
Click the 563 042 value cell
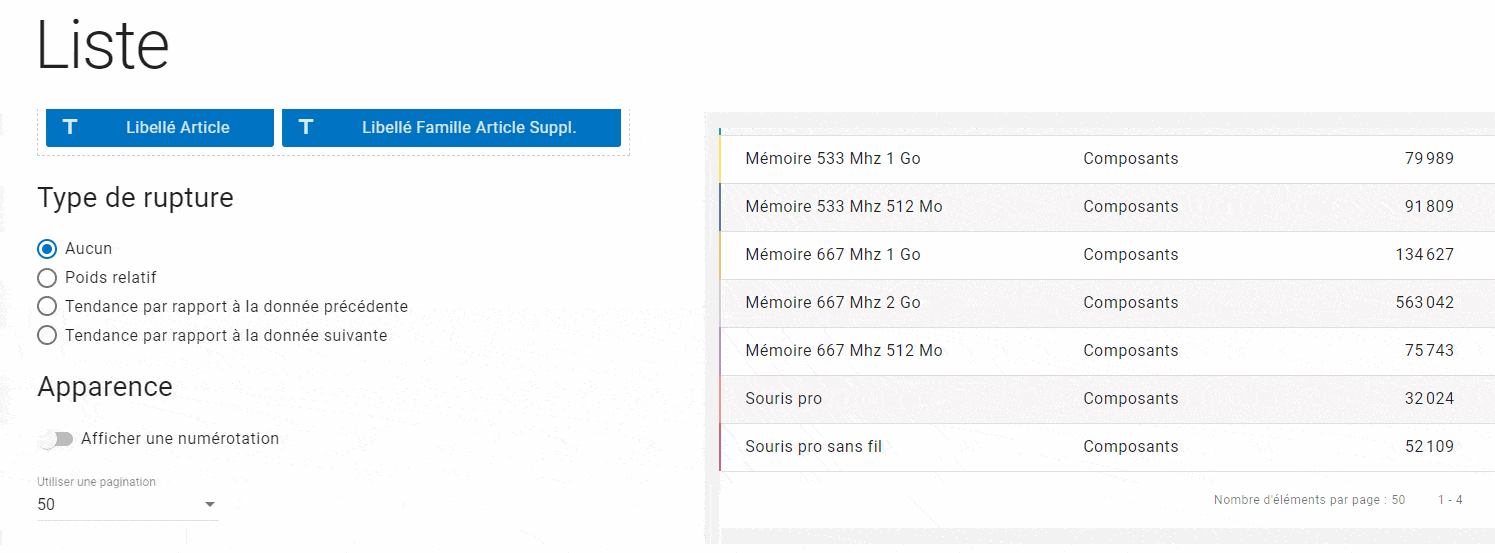[1424, 303]
